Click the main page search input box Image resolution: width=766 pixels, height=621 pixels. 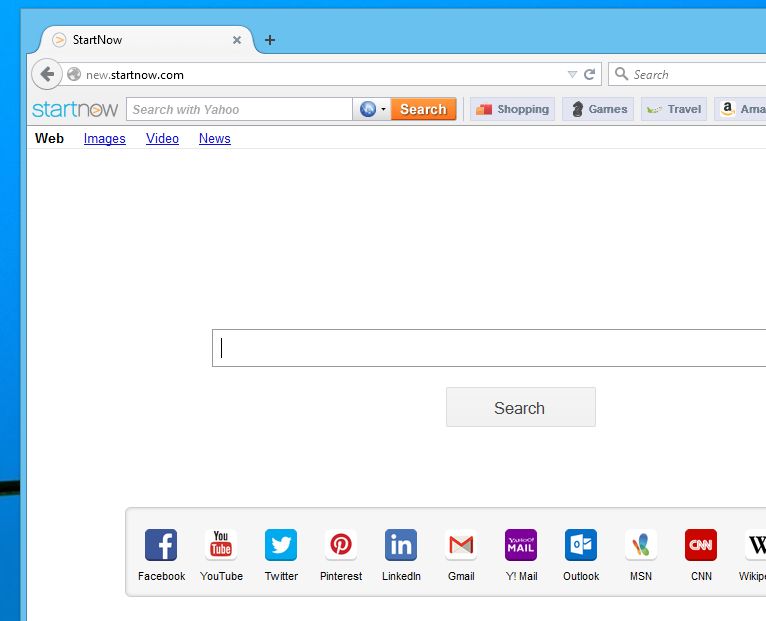pos(489,348)
